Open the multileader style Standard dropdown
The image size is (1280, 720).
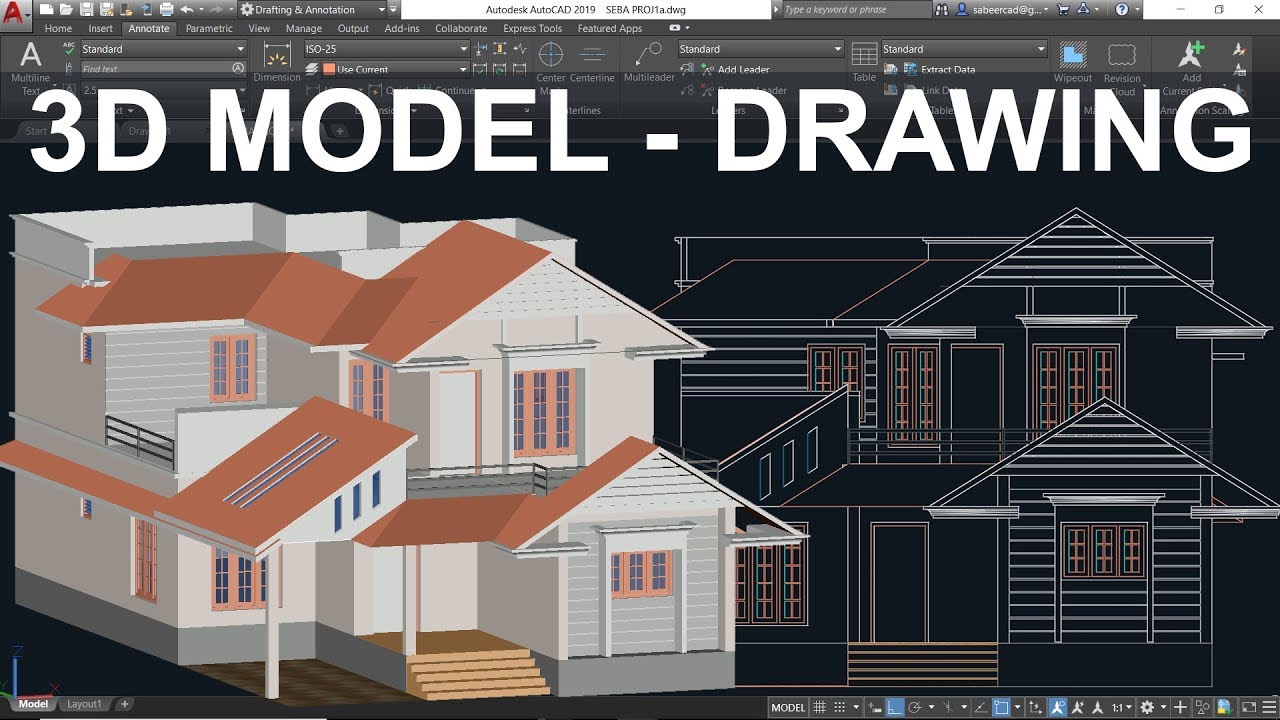tap(761, 49)
